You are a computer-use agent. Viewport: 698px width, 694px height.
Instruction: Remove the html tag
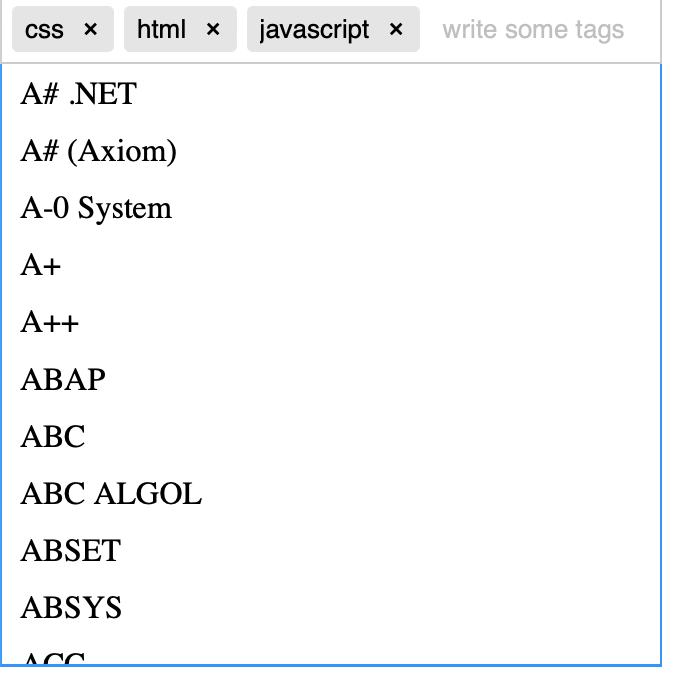pyautogui.click(x=213, y=29)
